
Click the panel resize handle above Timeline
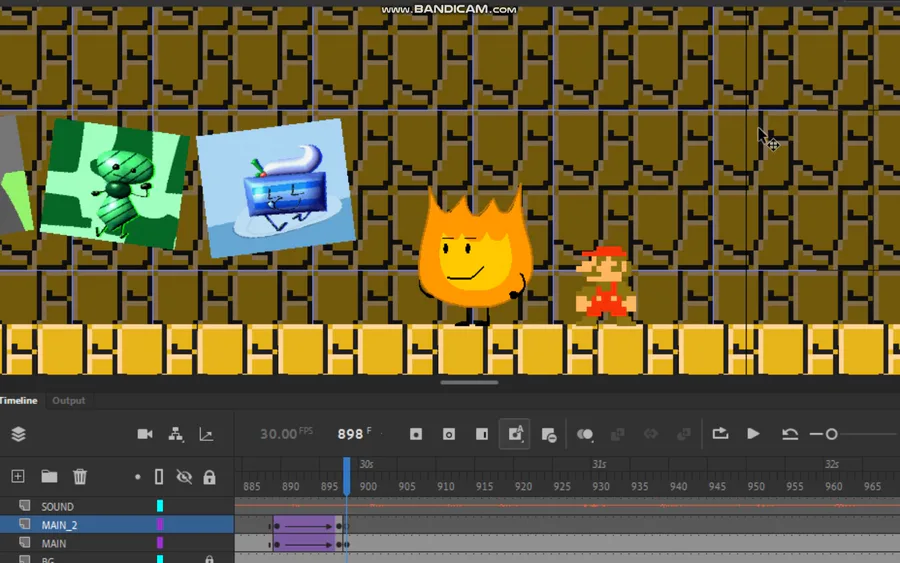[469, 382]
